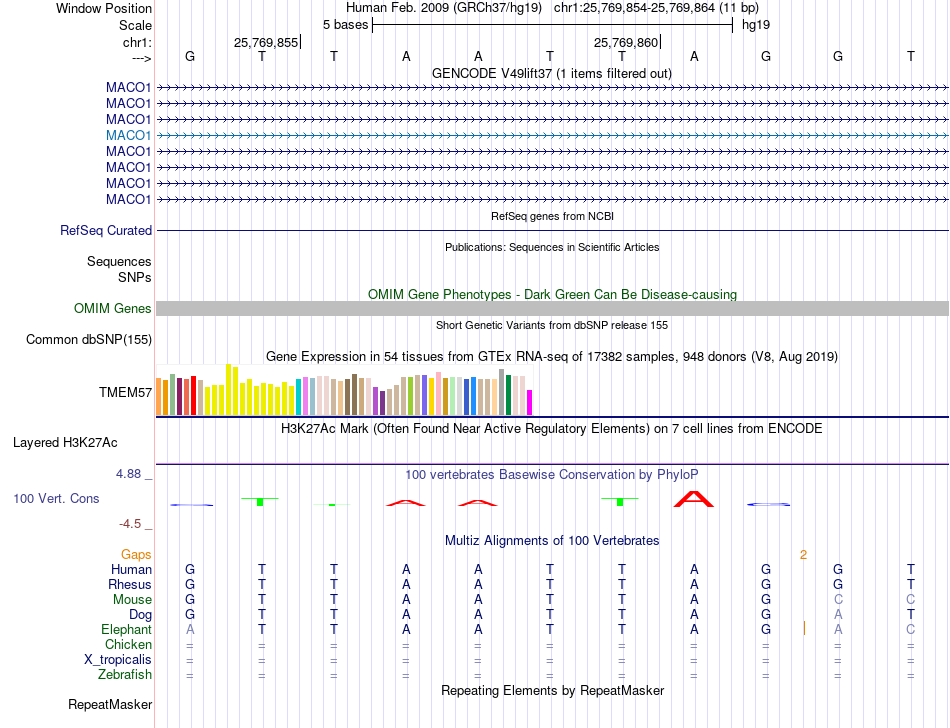Click the Elephant species label

[127, 629]
